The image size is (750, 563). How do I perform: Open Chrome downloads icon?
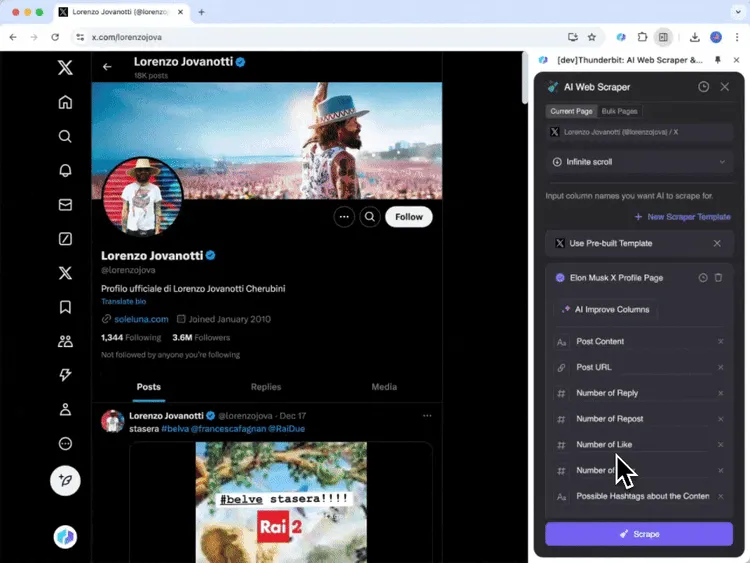point(695,37)
